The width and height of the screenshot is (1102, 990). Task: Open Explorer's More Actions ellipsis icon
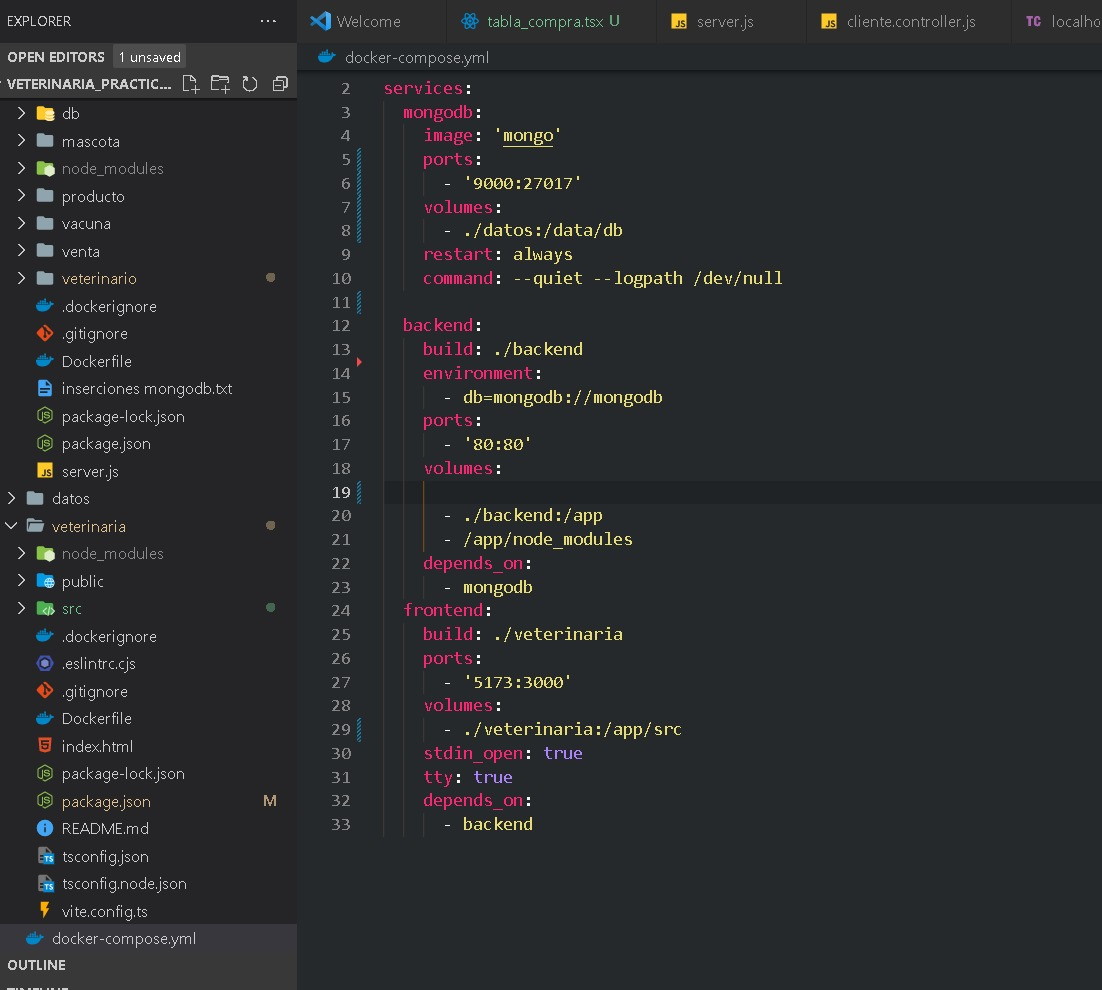268,20
